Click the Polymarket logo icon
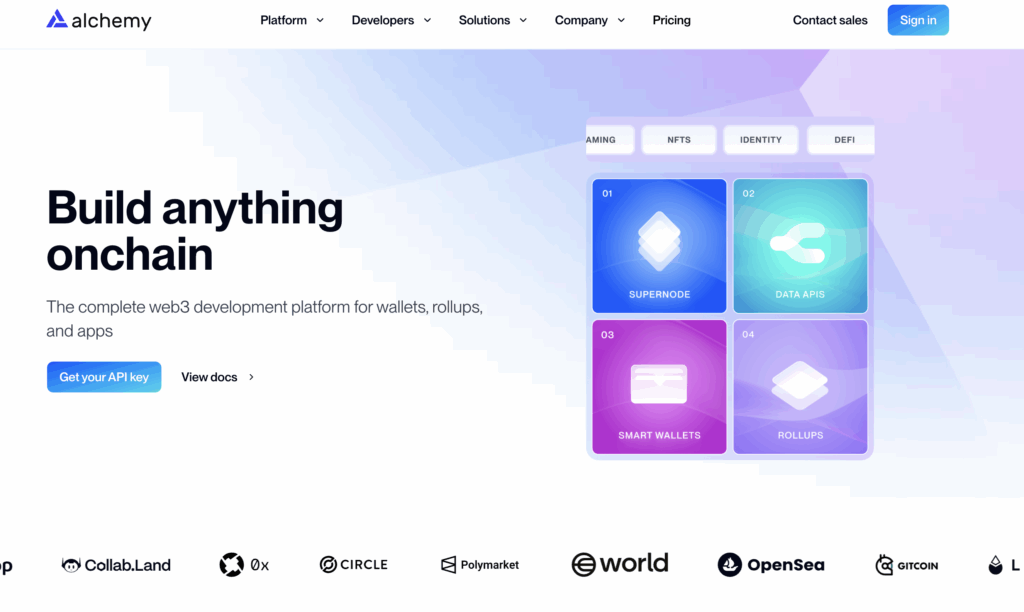1024x612 pixels. pos(449,564)
